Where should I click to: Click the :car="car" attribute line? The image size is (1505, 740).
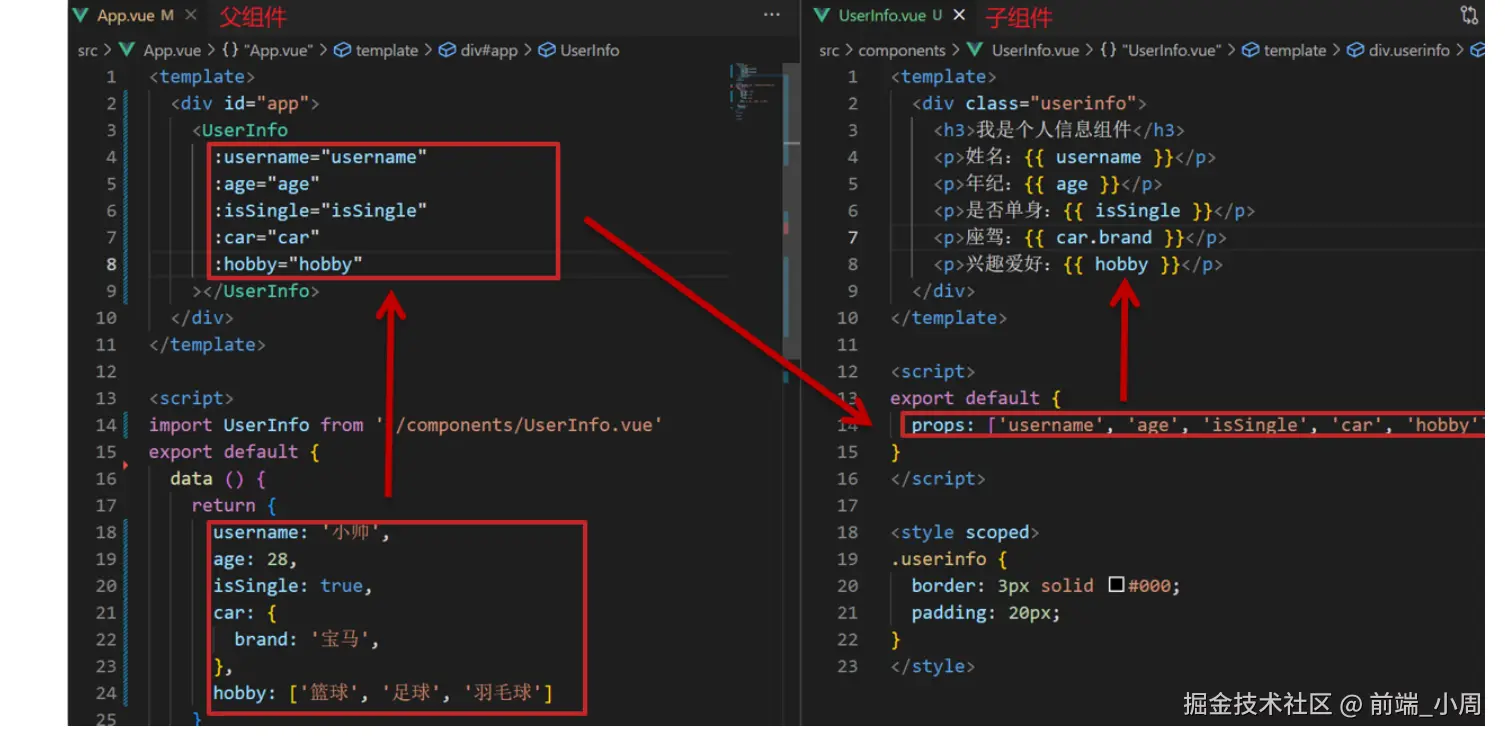[266, 237]
